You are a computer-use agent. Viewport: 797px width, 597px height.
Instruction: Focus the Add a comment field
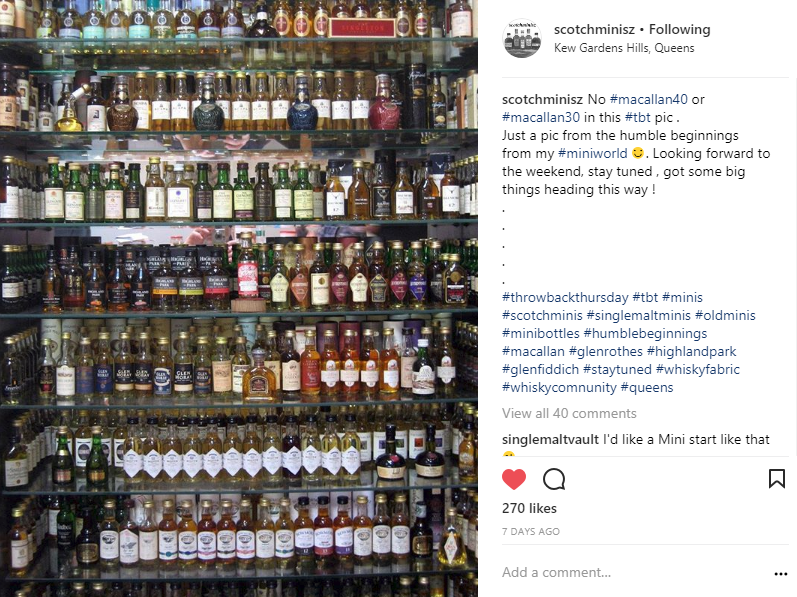click(635, 573)
